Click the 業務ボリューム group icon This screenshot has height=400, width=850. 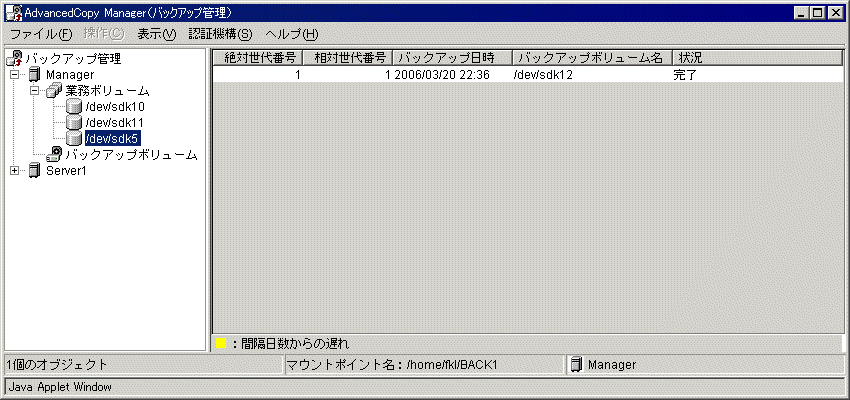click(55, 91)
